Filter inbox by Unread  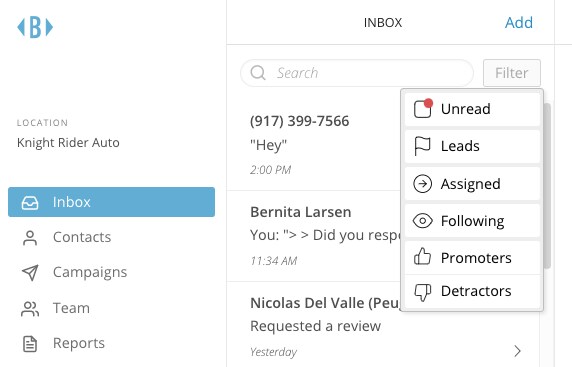(472, 109)
